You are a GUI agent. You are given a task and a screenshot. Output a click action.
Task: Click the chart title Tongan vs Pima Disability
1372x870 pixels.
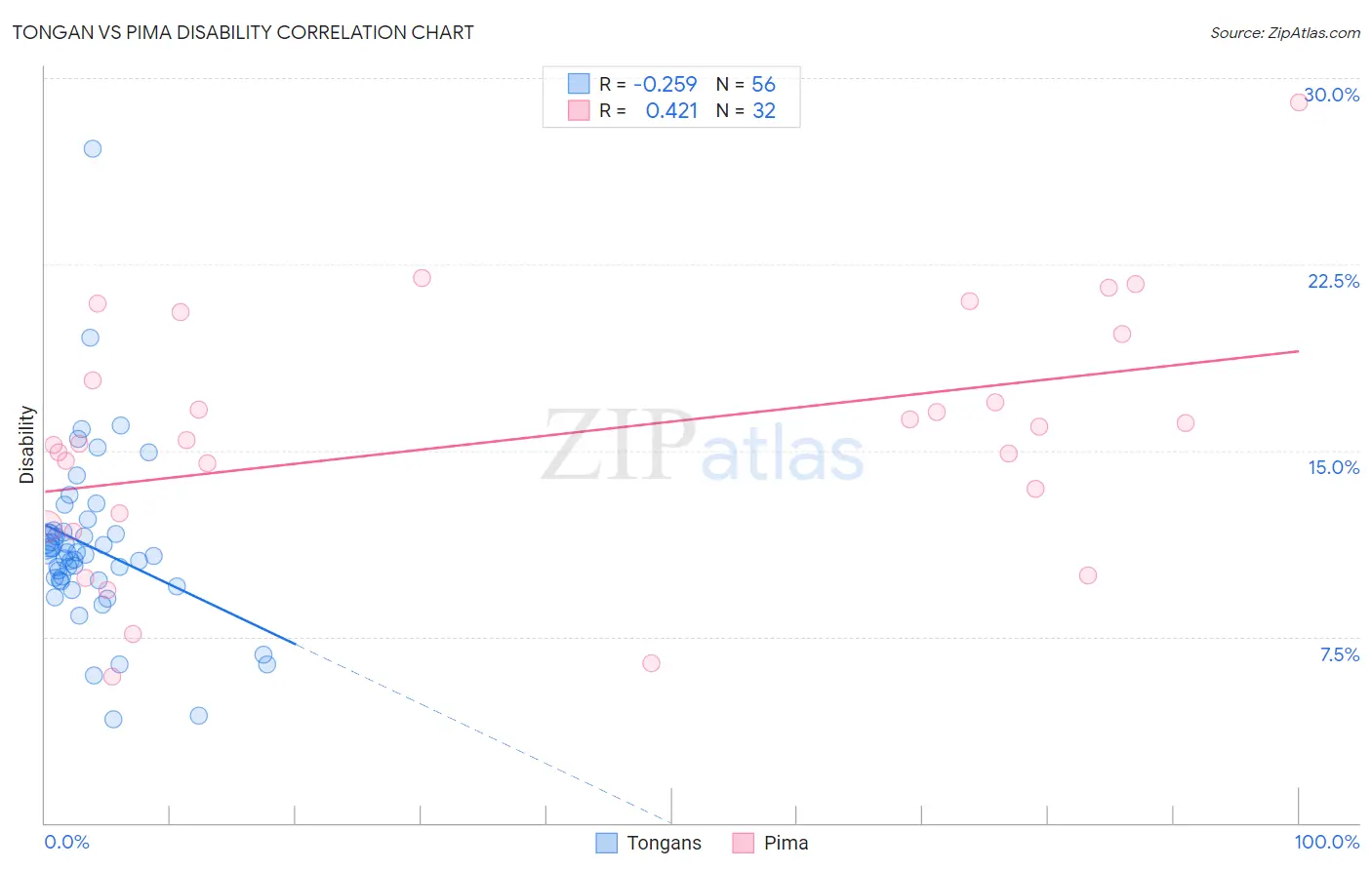coord(243,32)
